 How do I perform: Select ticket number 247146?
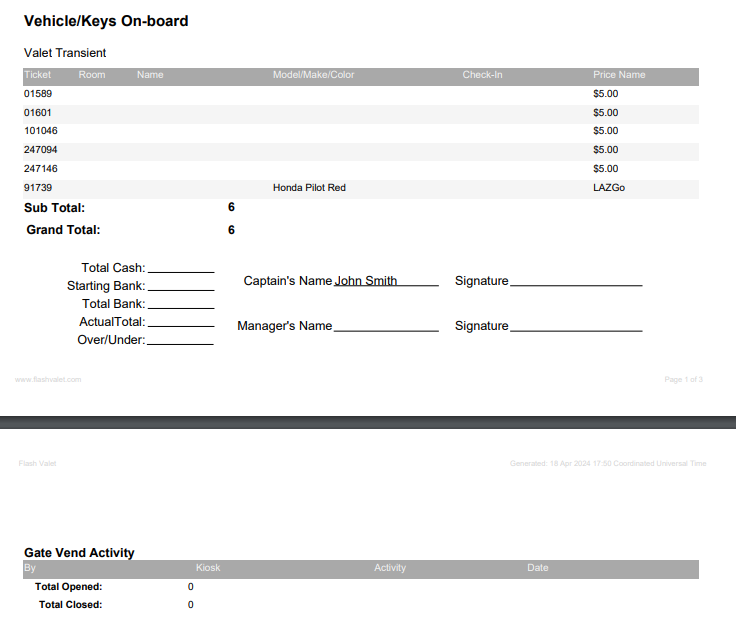point(41,169)
